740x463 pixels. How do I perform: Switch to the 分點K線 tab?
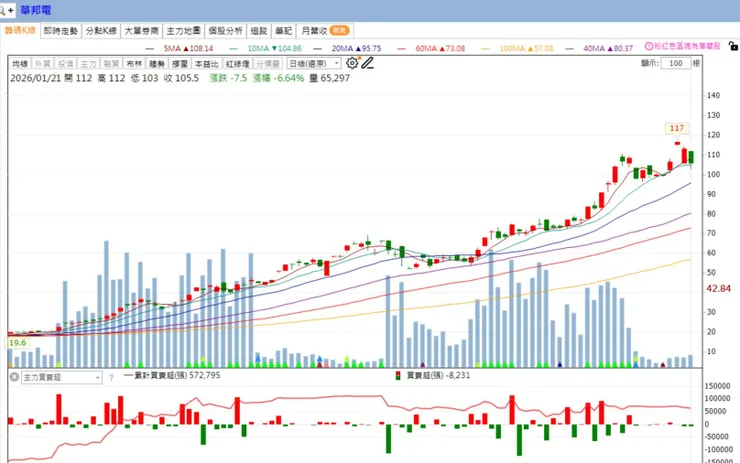[101, 31]
